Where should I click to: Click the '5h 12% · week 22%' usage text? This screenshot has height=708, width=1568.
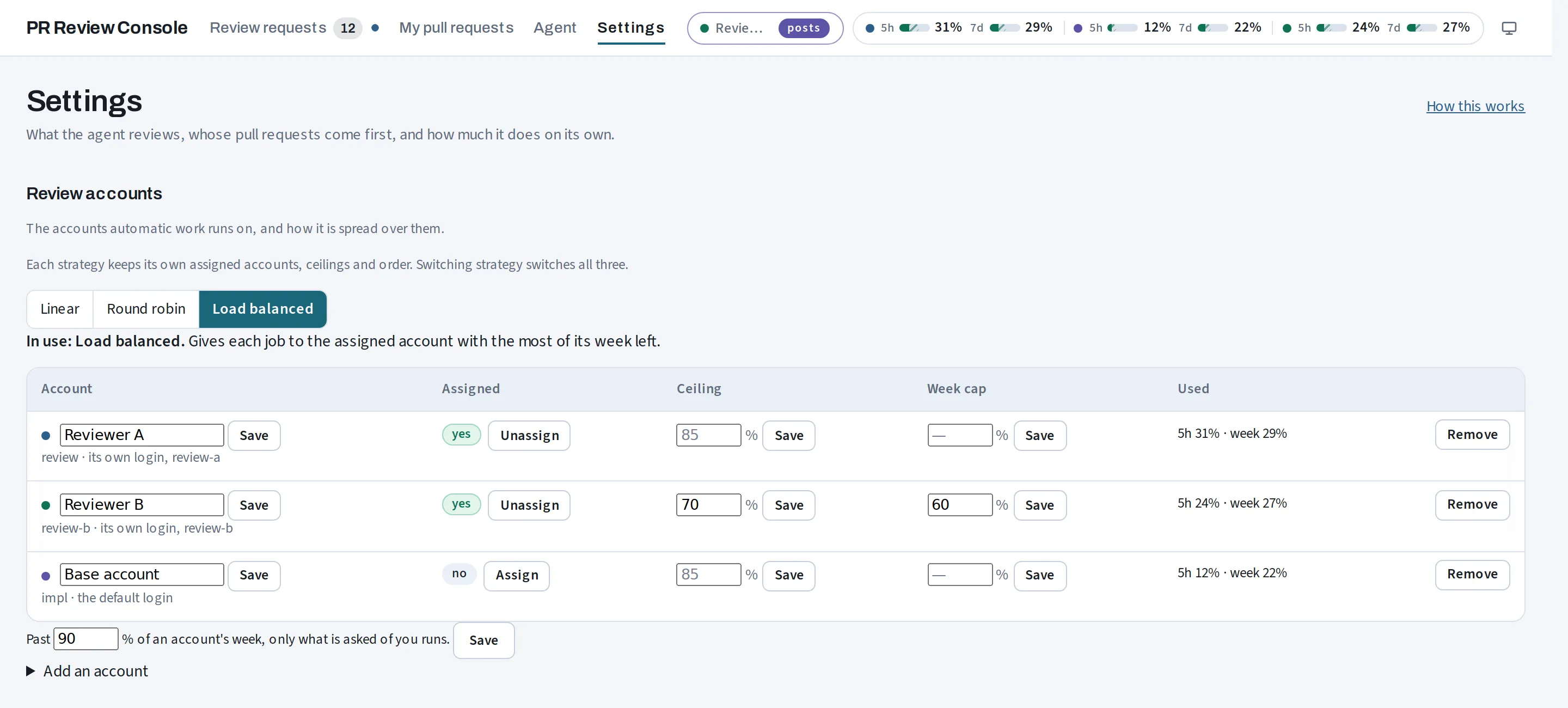tap(1232, 573)
